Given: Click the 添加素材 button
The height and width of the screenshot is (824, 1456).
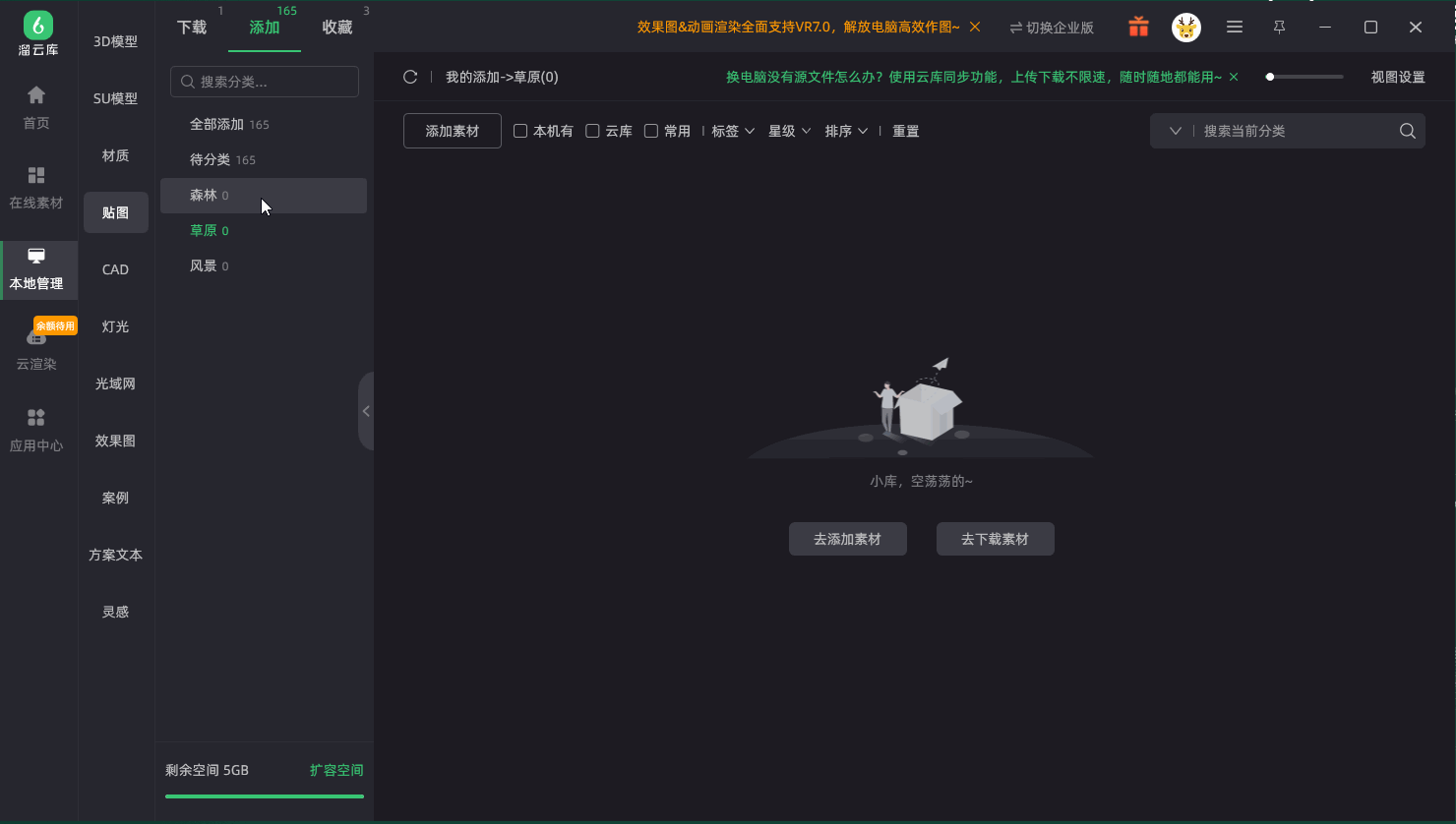Looking at the screenshot, I should (x=453, y=131).
